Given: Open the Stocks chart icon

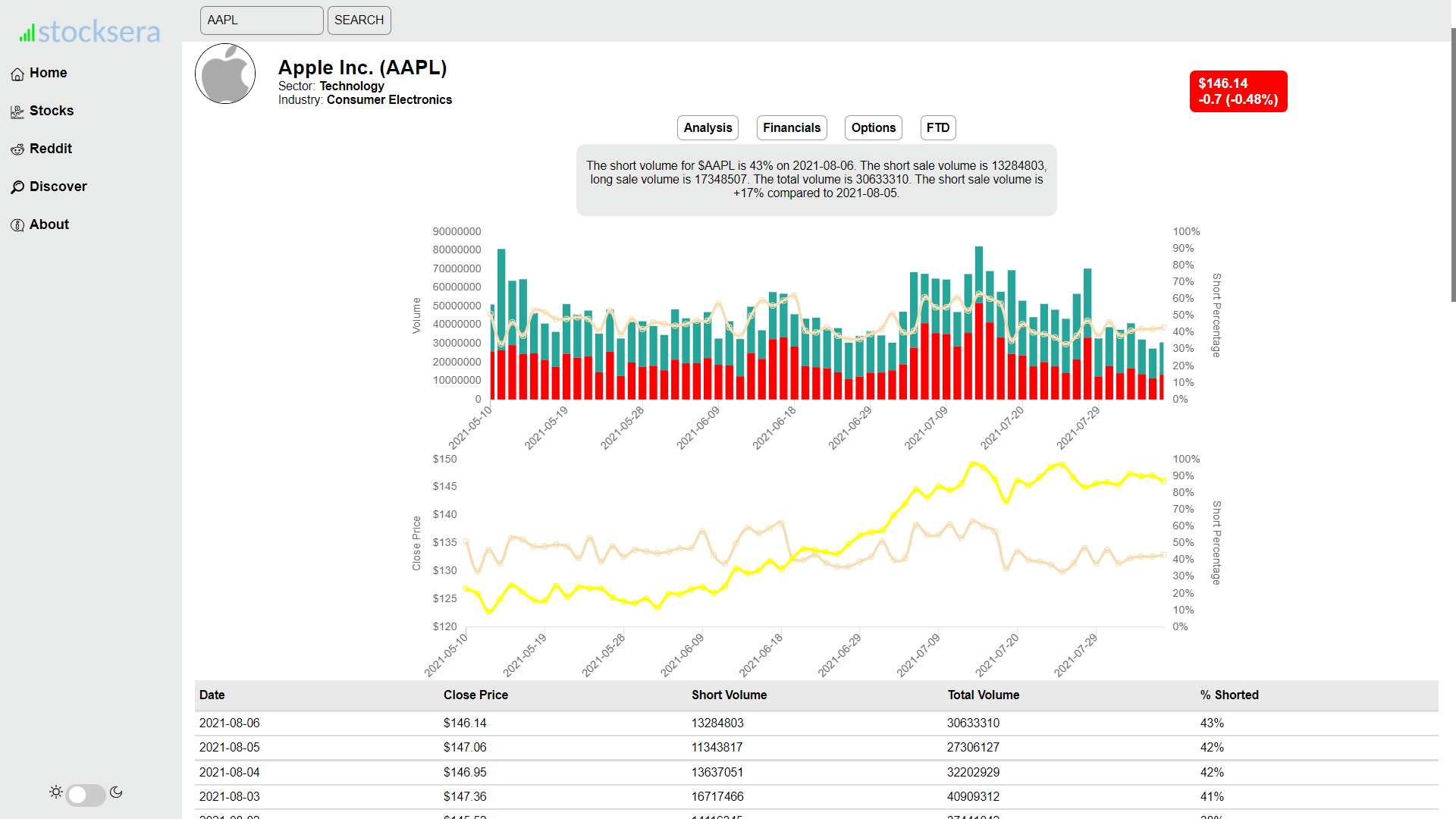Looking at the screenshot, I should (x=17, y=111).
